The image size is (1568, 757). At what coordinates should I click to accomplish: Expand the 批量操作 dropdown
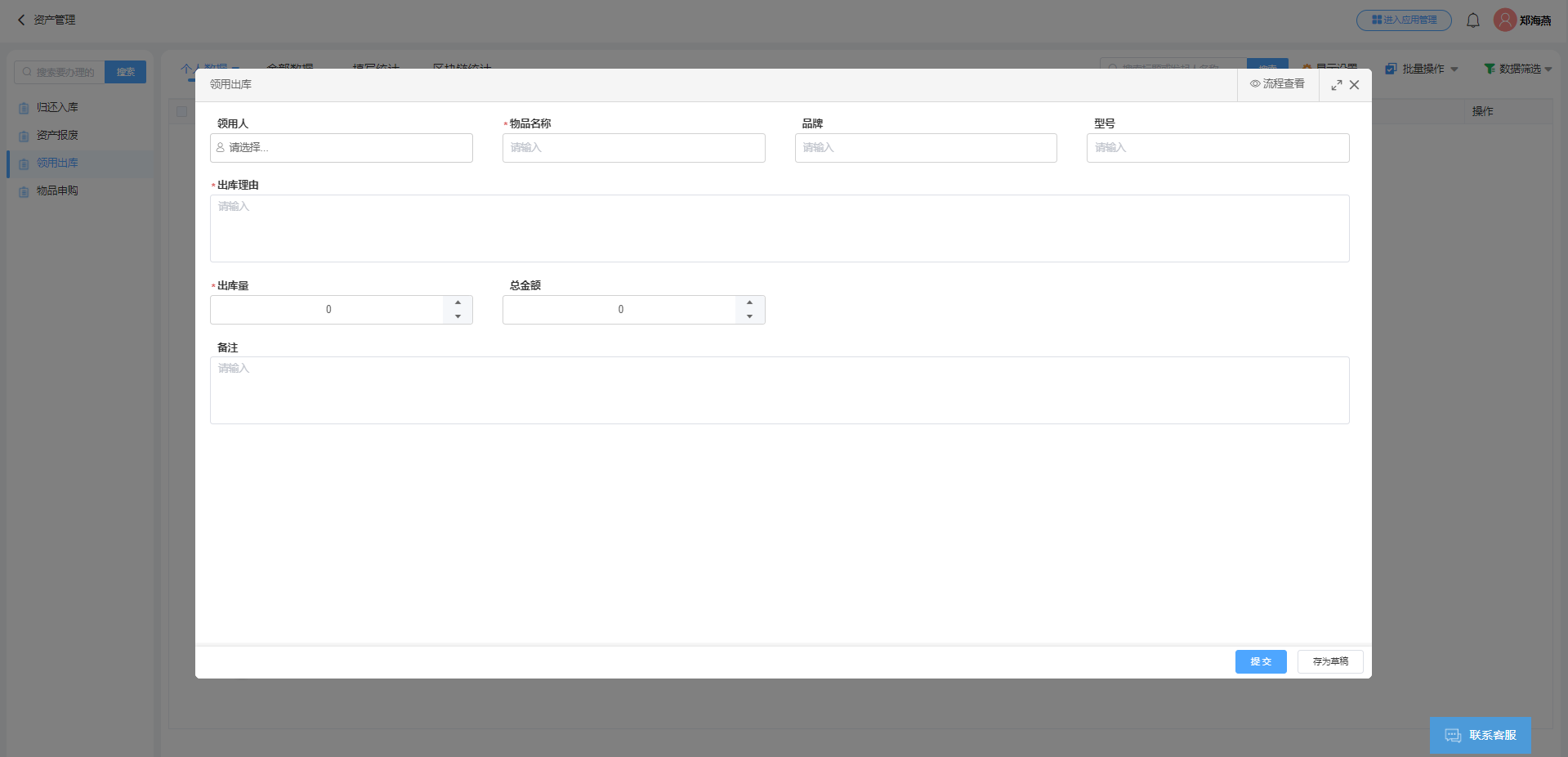pos(1422,69)
